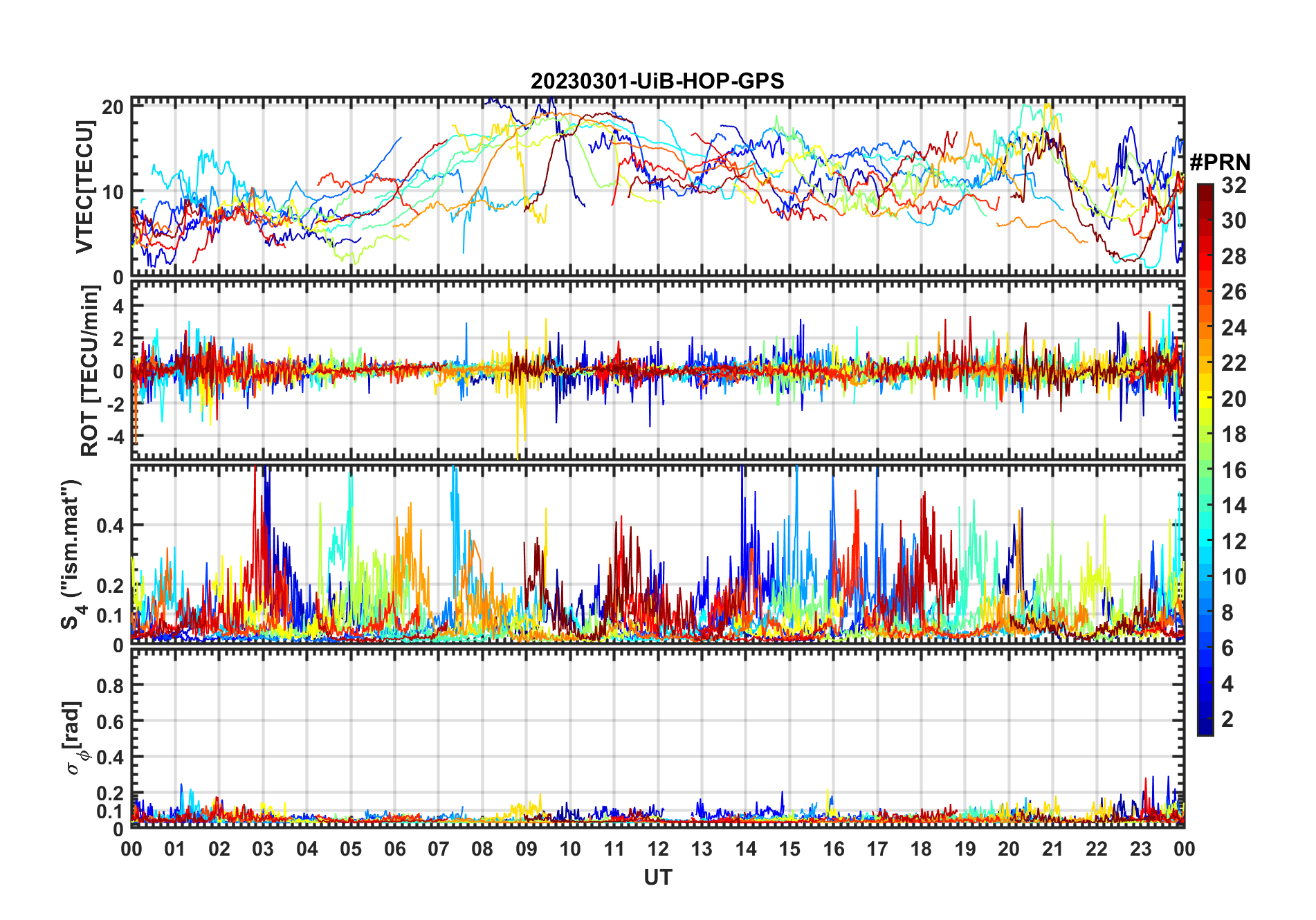
Task: Click x-axis hour tick label 05
Action: (x=351, y=849)
